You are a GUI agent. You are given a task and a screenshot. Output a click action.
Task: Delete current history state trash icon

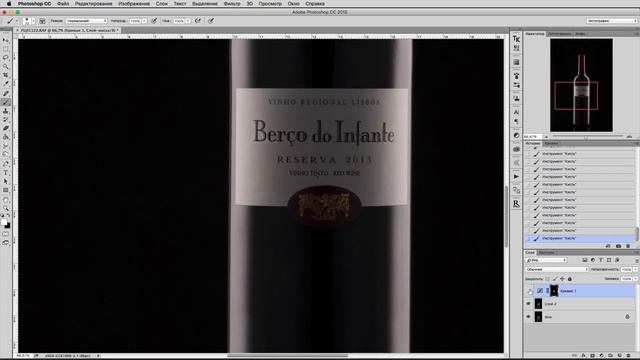628,246
